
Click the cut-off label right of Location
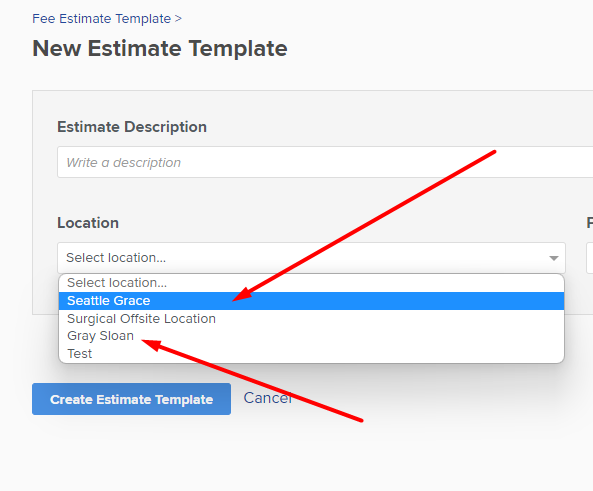click(590, 223)
